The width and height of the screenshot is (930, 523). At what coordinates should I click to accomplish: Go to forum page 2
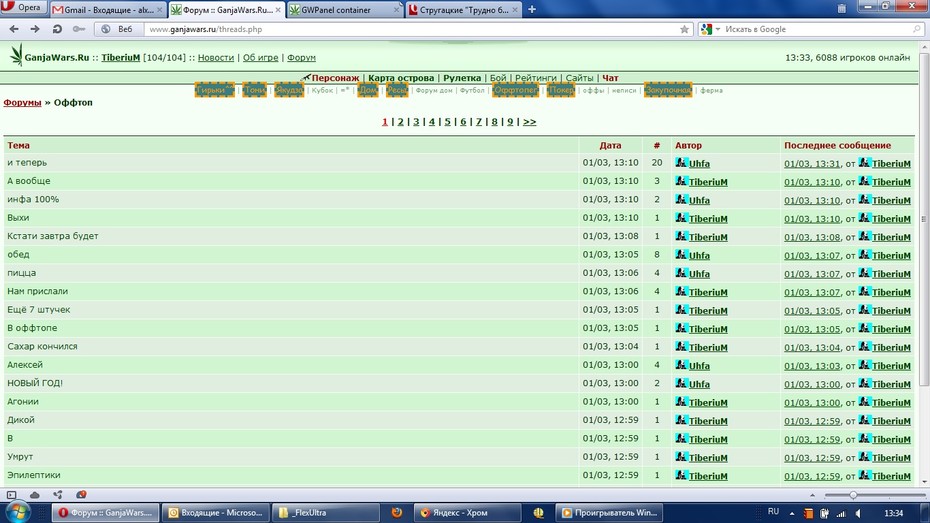(x=400, y=122)
